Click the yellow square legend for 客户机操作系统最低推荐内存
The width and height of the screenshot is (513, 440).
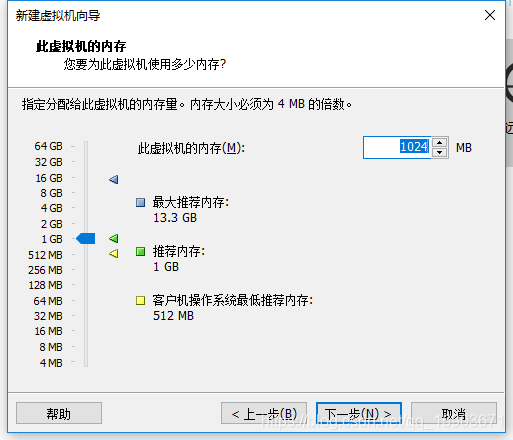pyautogui.click(x=140, y=300)
